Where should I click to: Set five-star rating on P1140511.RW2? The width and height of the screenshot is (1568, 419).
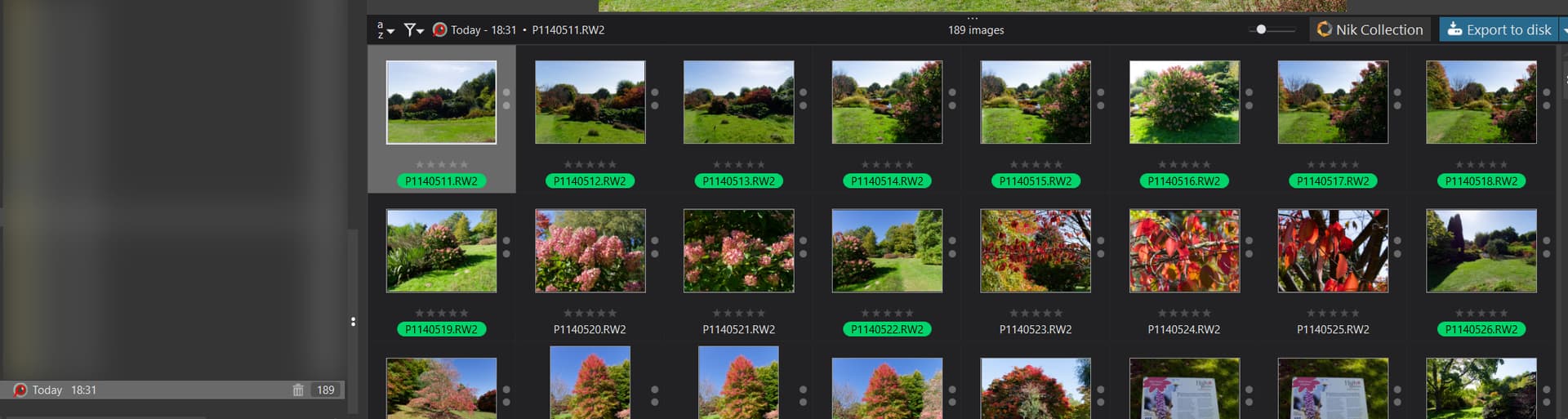coord(464,165)
